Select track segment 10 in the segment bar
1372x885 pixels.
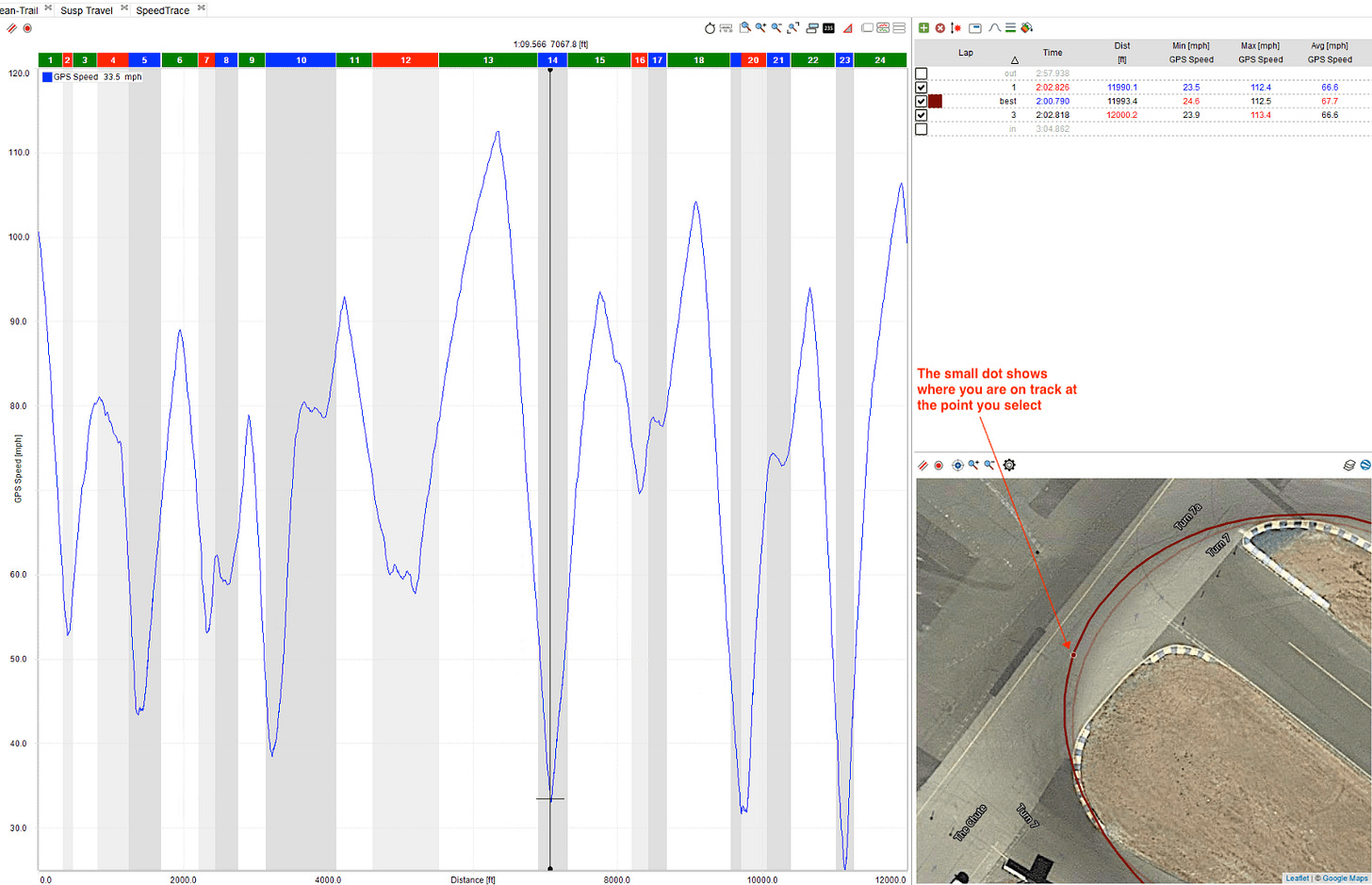301,60
